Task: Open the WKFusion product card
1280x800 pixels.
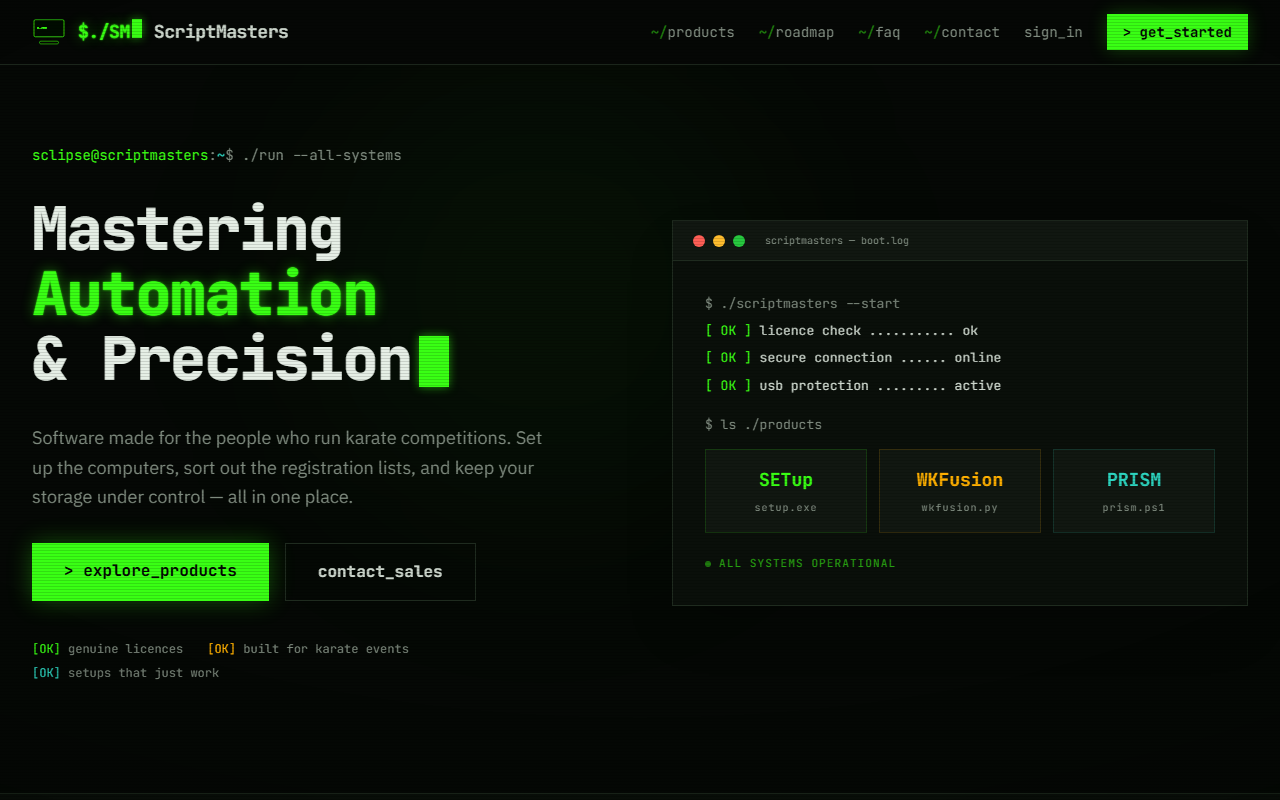Action: [x=960, y=491]
